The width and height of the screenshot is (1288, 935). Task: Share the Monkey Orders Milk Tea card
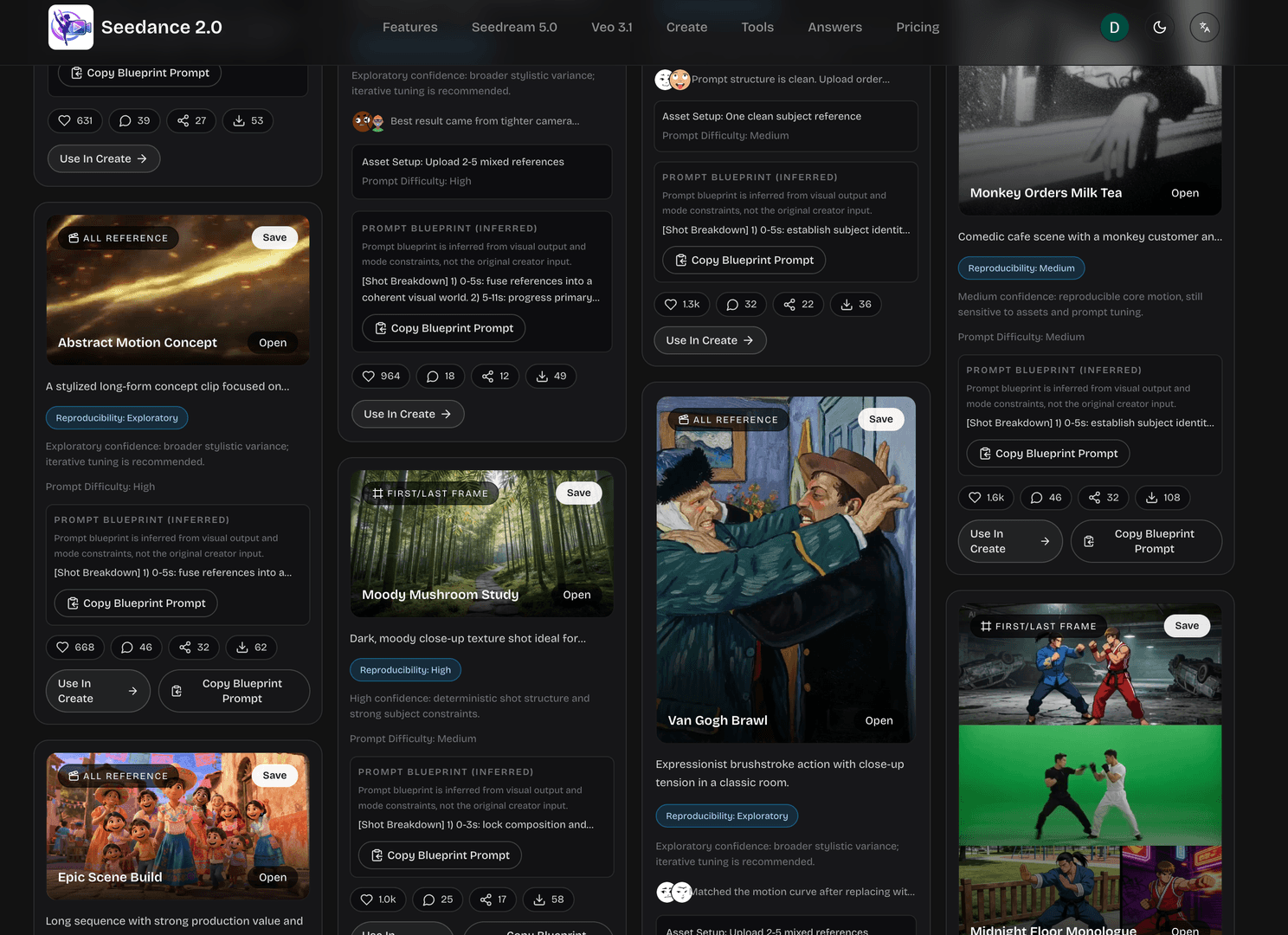[1104, 497]
